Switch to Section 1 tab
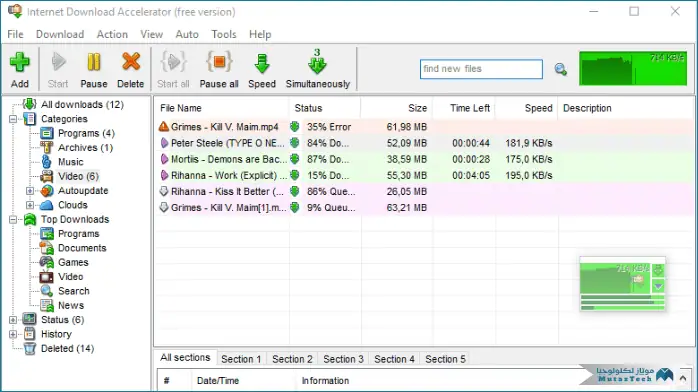The width and height of the screenshot is (698, 392). tap(241, 359)
